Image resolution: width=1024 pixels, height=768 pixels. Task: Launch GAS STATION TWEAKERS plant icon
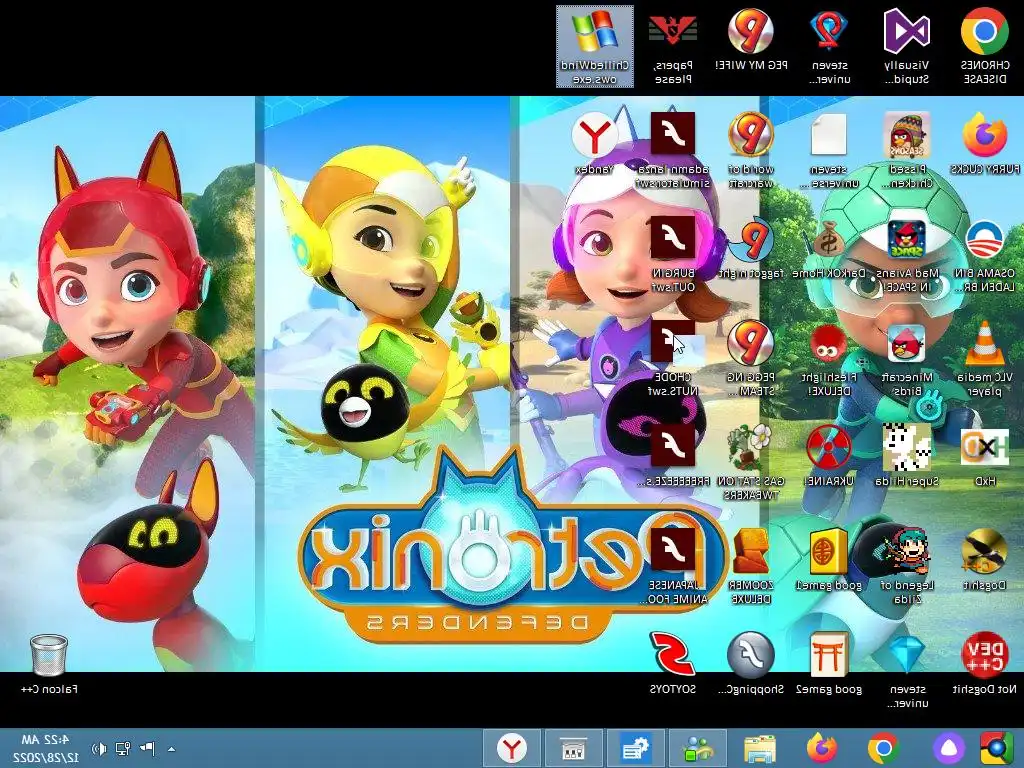coord(751,462)
